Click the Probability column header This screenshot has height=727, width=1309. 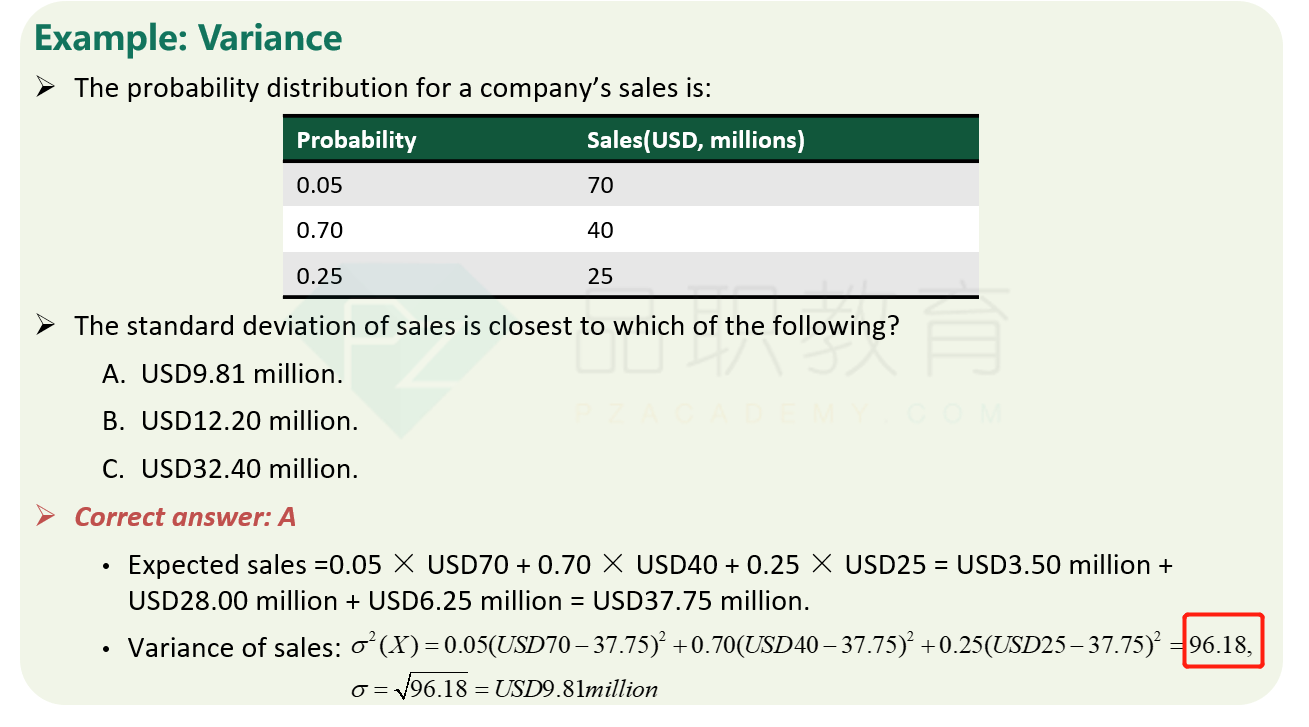click(x=356, y=140)
